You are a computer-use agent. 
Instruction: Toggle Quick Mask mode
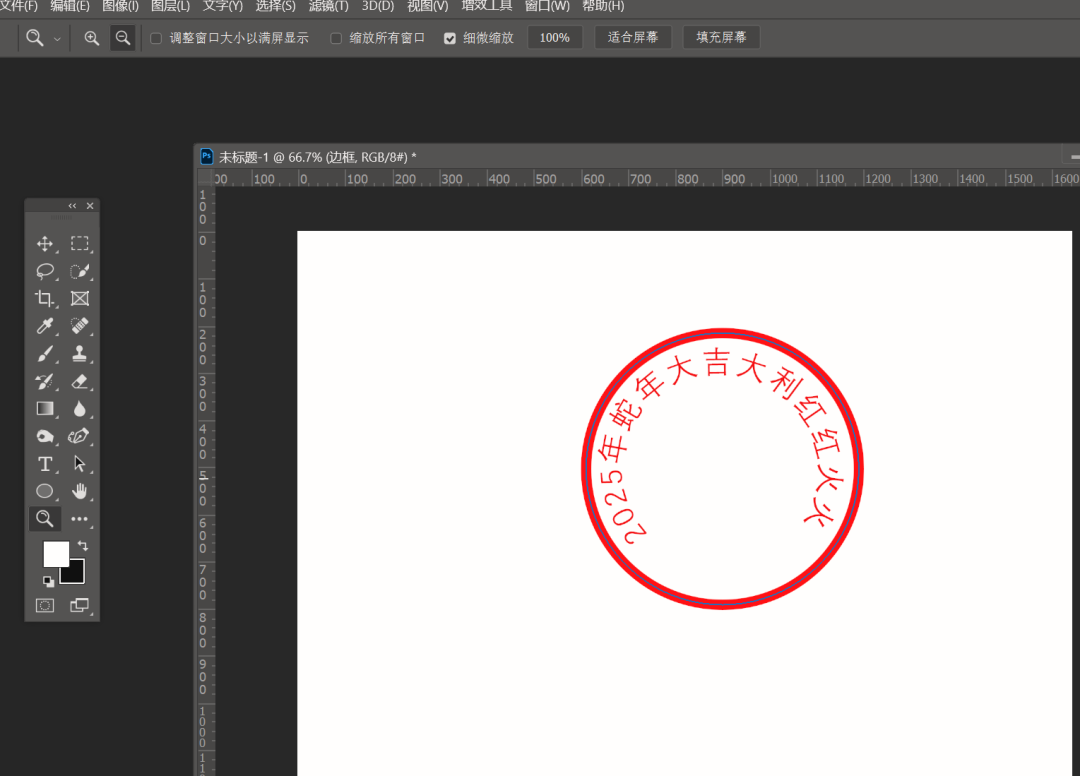45,606
